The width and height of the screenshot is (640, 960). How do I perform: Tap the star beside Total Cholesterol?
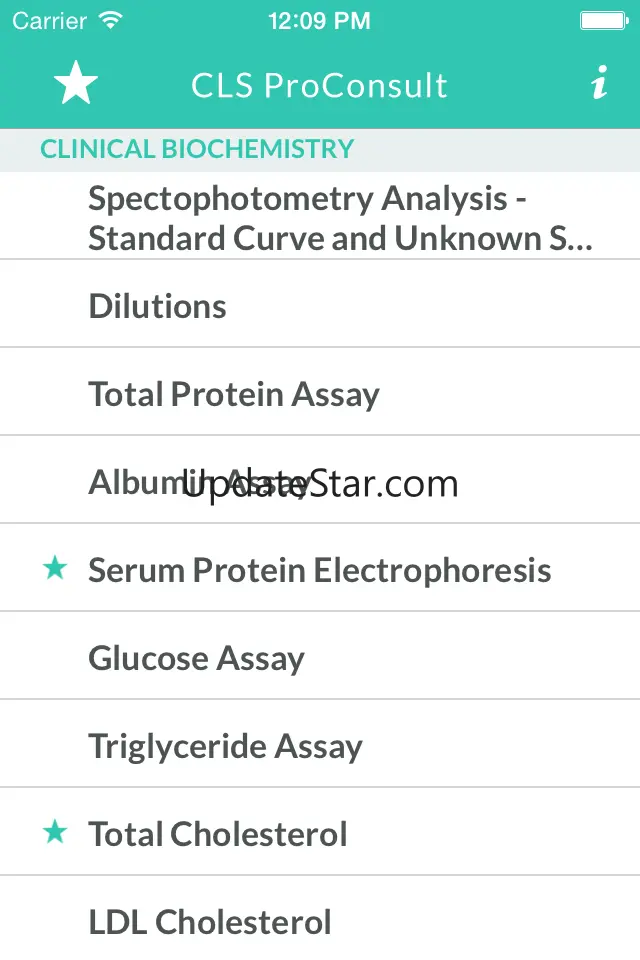(55, 832)
